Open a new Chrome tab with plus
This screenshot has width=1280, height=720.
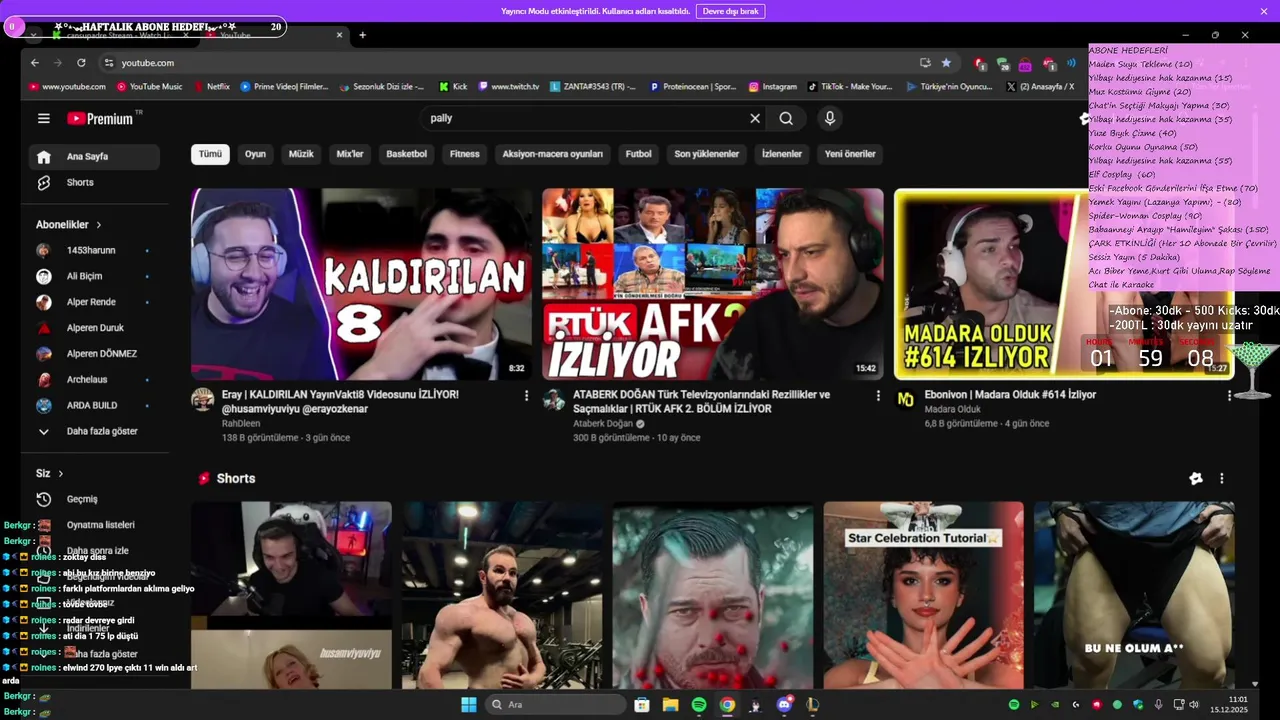pos(362,35)
